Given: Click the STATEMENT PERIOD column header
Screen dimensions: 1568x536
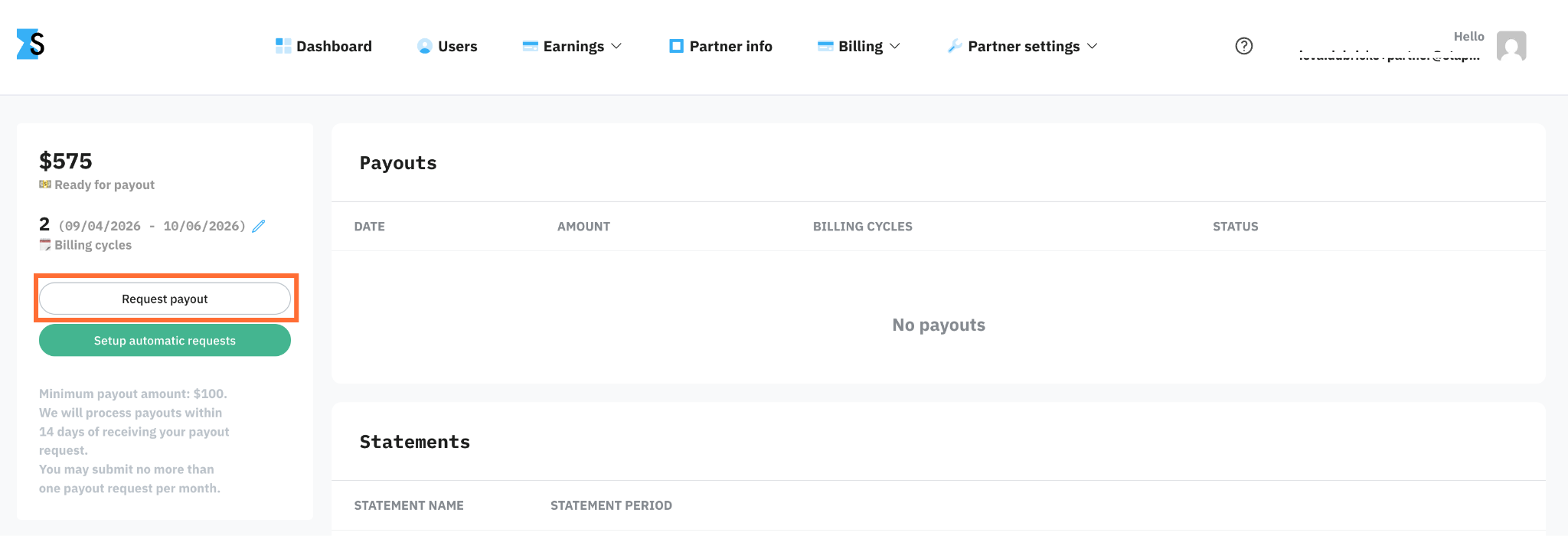Looking at the screenshot, I should tap(611, 505).
